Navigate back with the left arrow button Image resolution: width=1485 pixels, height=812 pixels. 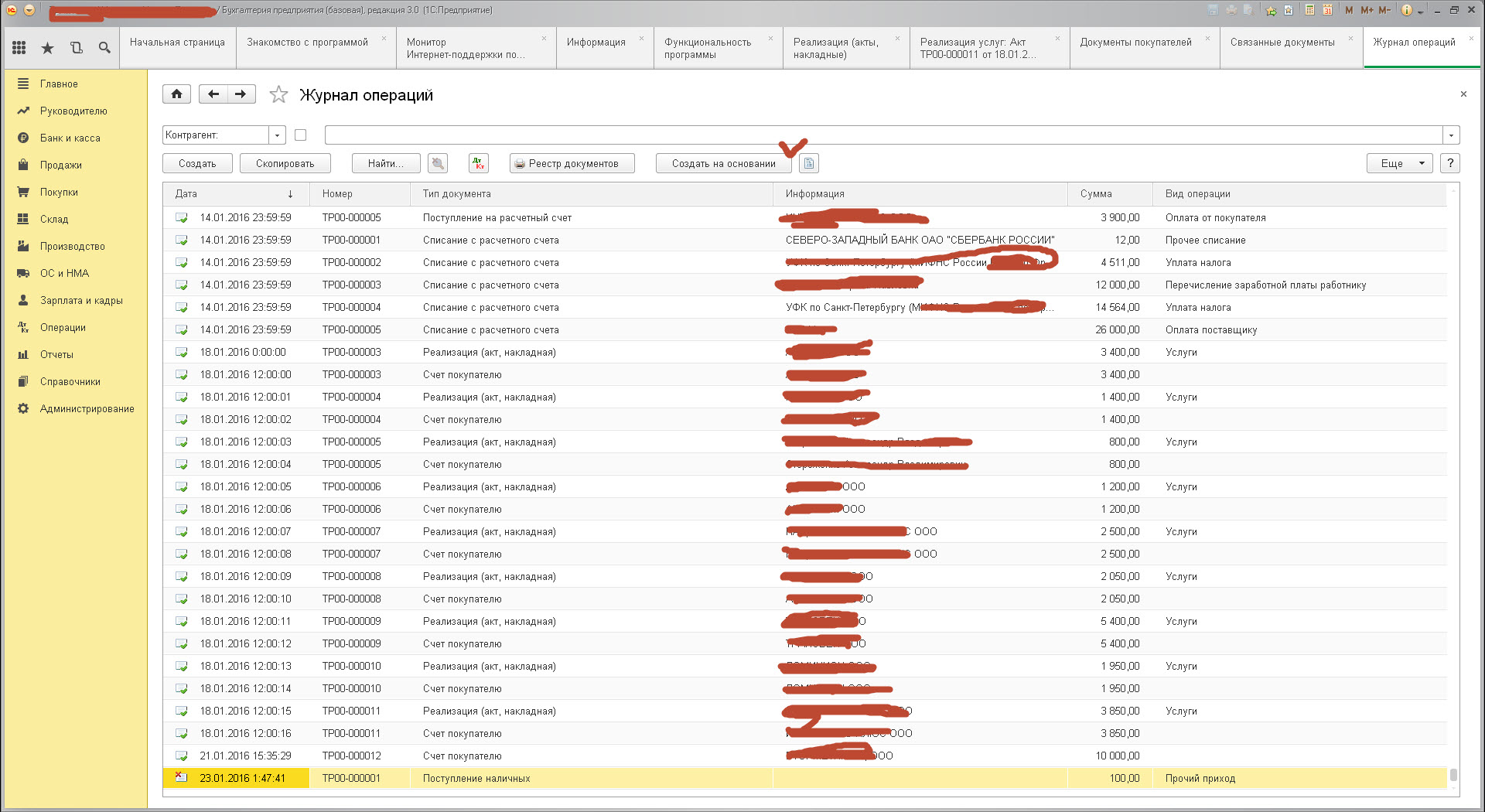pos(213,94)
